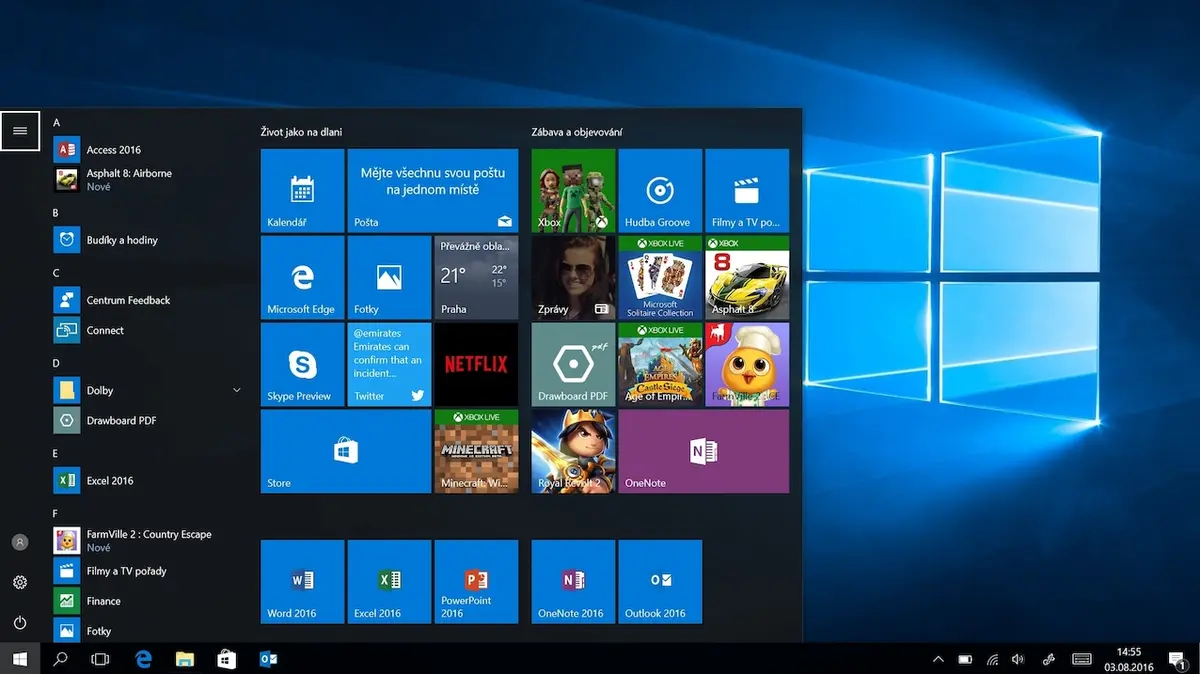Open Centrum Feedback in app list
Screen dimensions: 1200x674
[147, 300]
